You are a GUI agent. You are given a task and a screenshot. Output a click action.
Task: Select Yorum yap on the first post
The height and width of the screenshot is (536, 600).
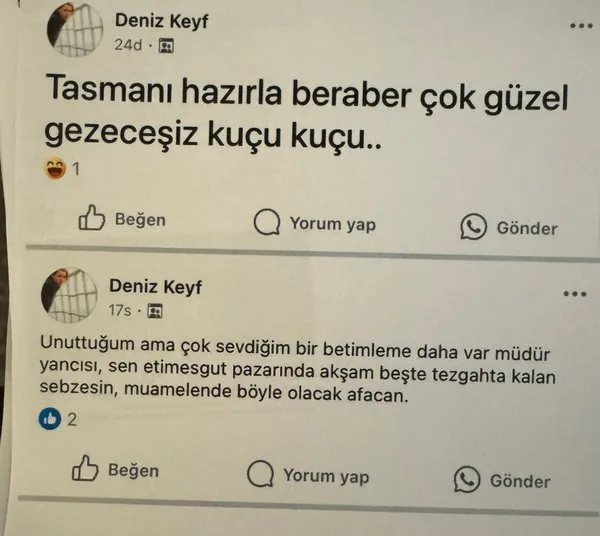point(315,223)
